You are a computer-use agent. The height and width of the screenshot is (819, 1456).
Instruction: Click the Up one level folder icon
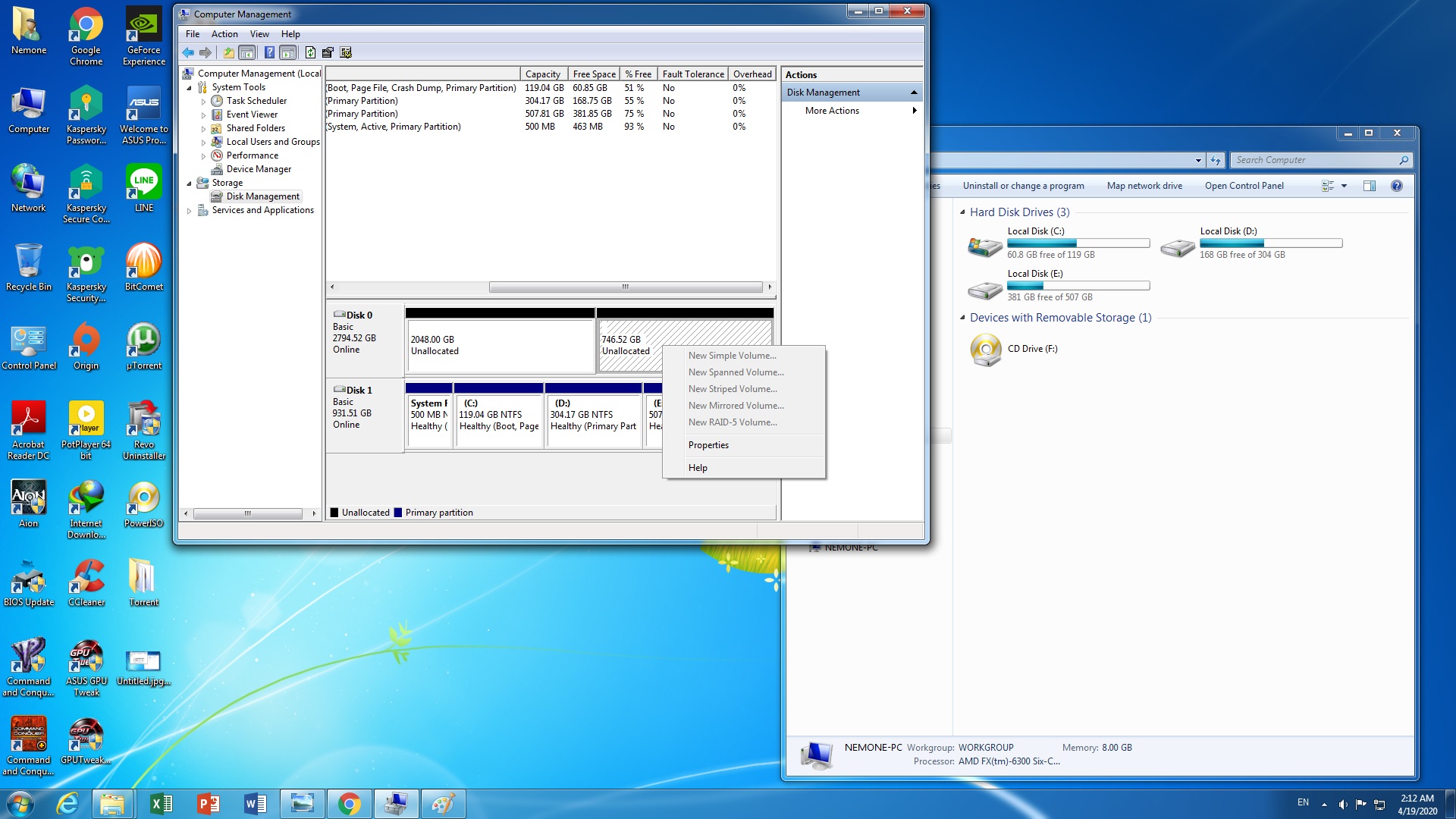[x=228, y=52]
